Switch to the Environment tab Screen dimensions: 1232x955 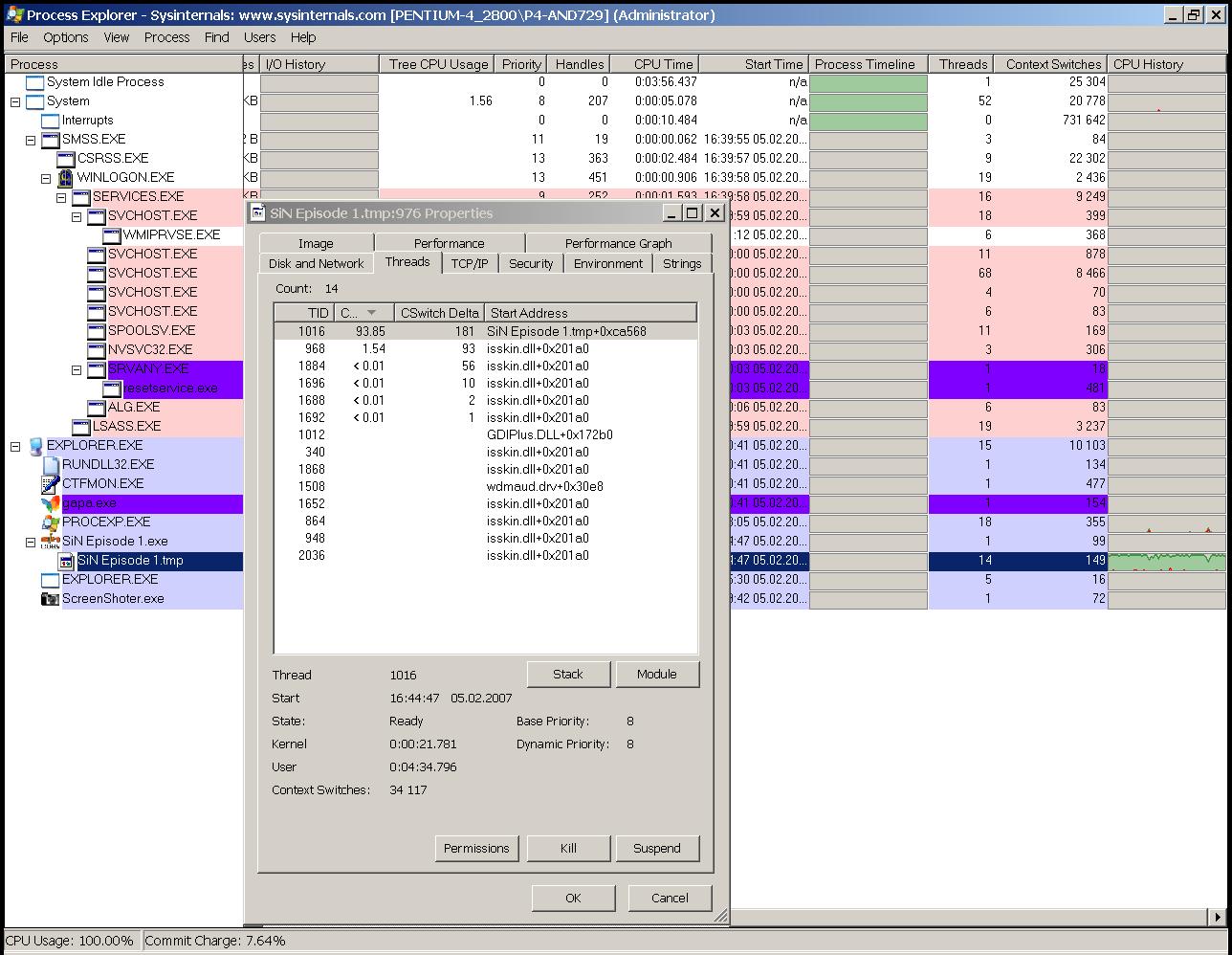[x=608, y=263]
